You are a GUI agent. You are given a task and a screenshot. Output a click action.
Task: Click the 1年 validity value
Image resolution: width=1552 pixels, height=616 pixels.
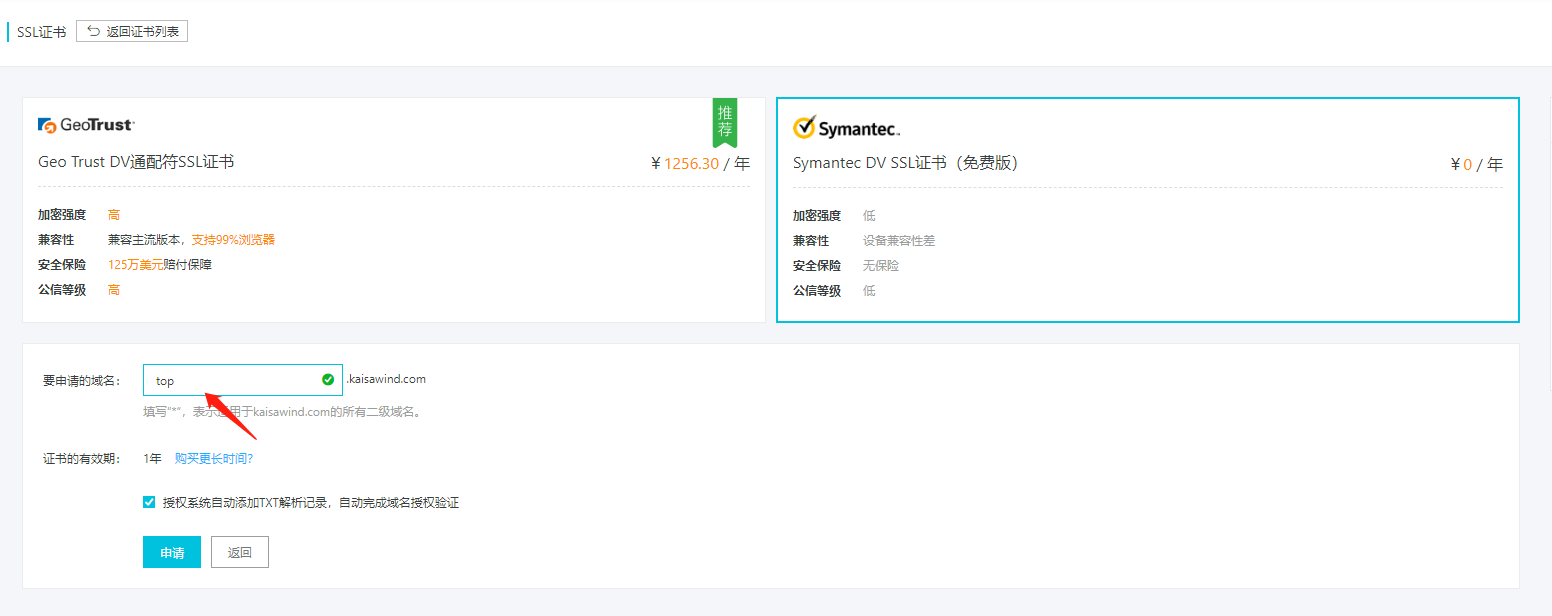(152, 458)
